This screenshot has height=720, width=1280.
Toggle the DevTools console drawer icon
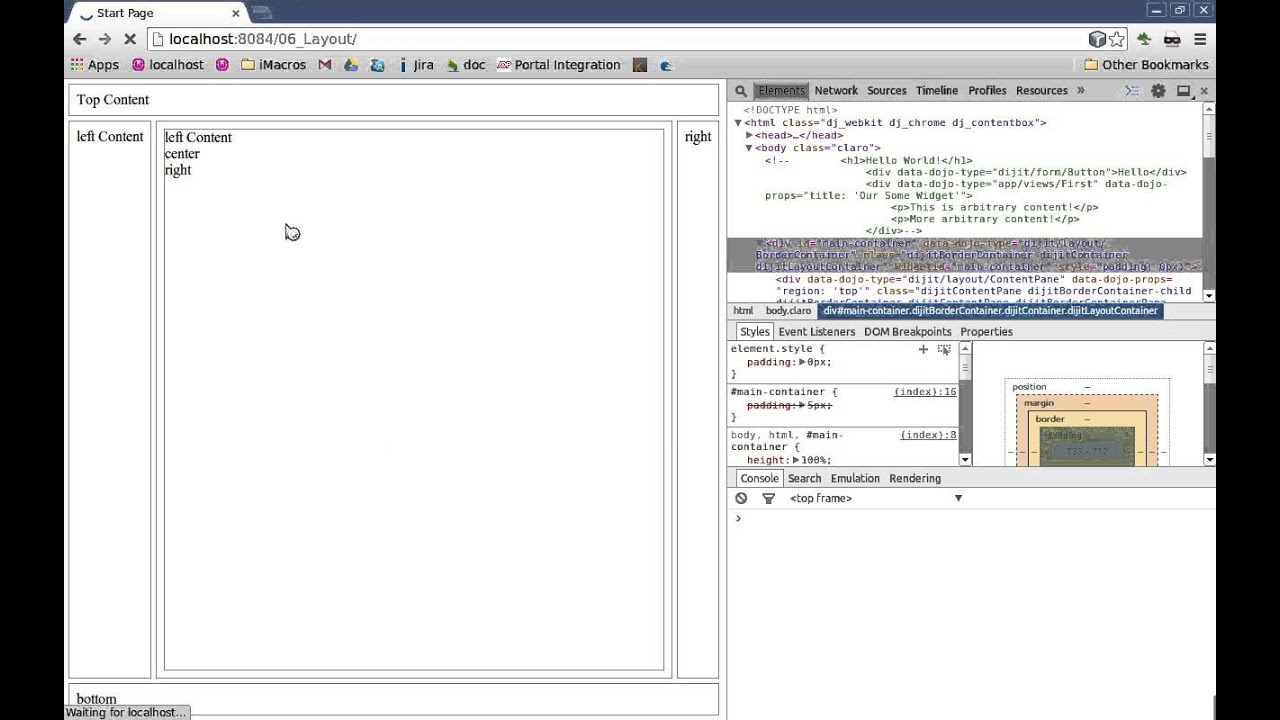(1132, 91)
